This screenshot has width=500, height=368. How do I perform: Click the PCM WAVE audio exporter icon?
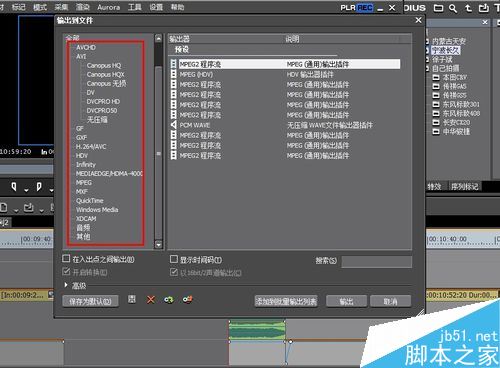point(174,125)
